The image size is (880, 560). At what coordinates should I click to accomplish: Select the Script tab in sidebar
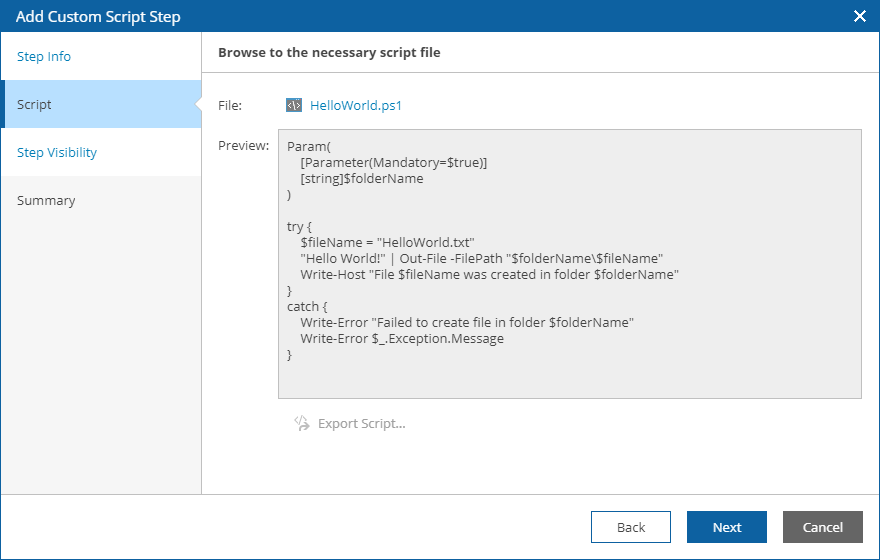(x=35, y=105)
